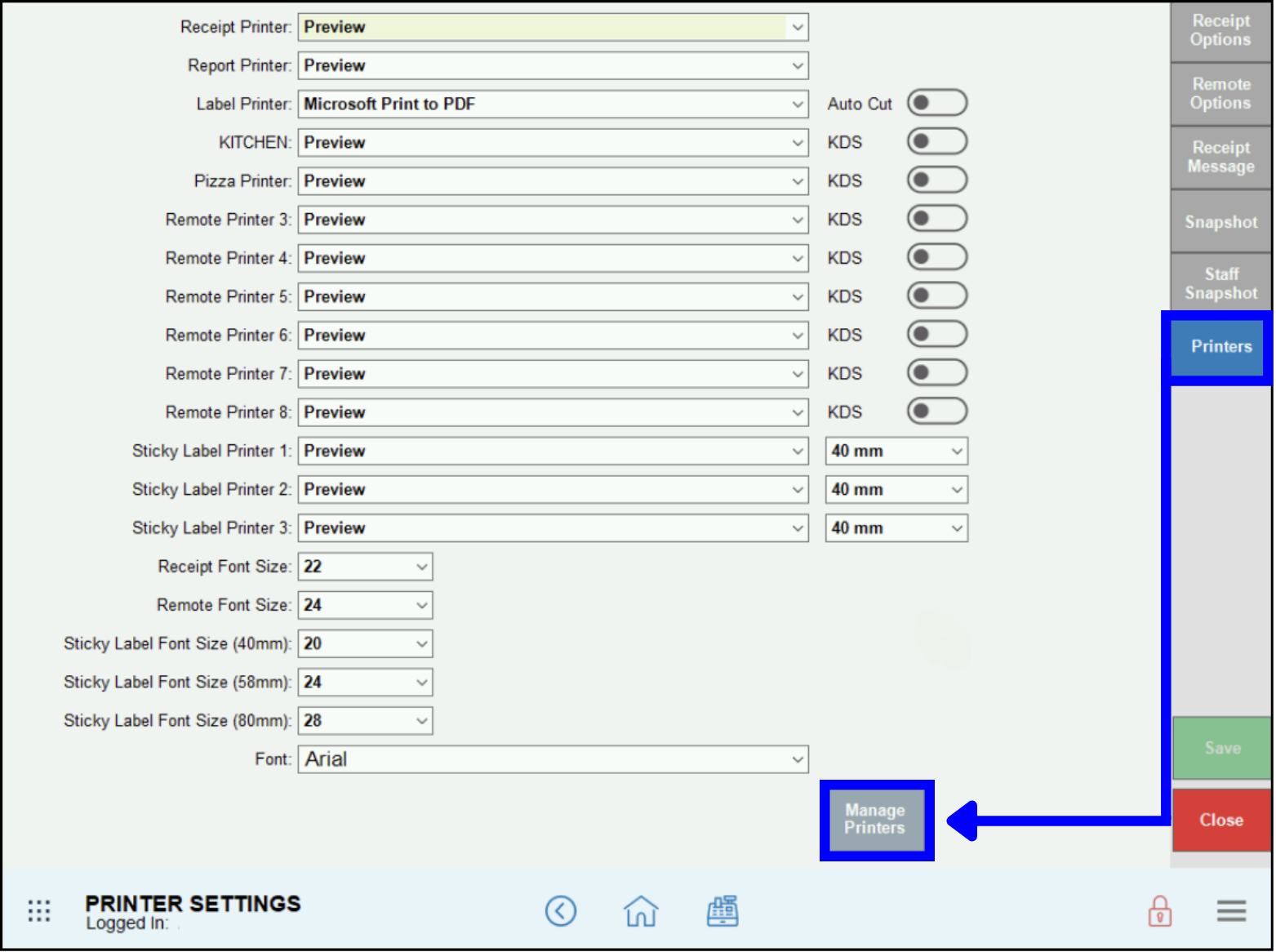Screen dimensions: 1276x952
Task: Click the red lock icon
Action: (1159, 910)
